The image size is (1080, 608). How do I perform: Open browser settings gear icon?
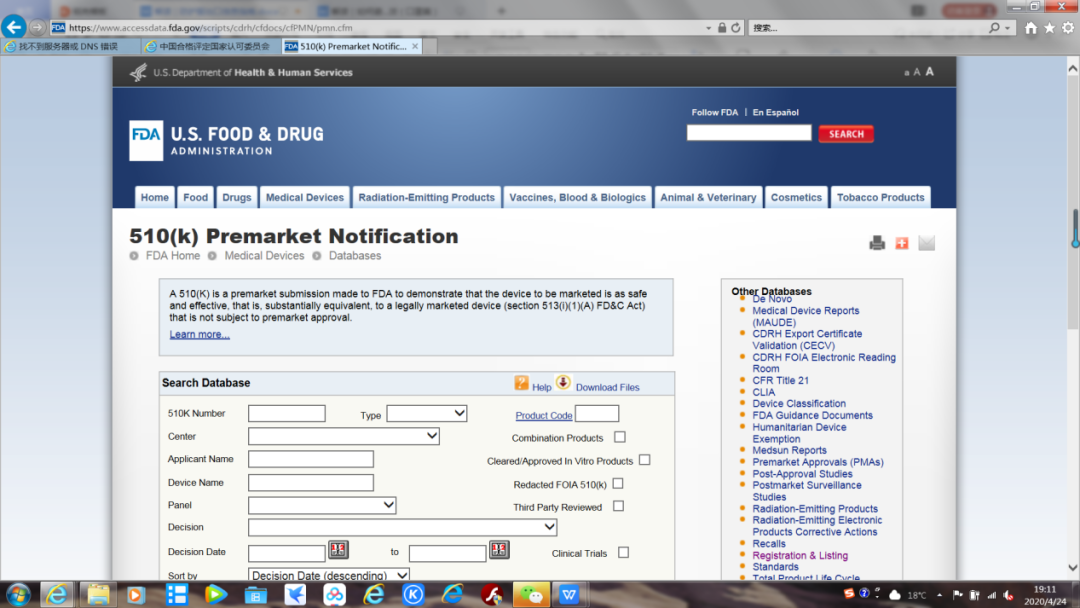[x=1068, y=28]
